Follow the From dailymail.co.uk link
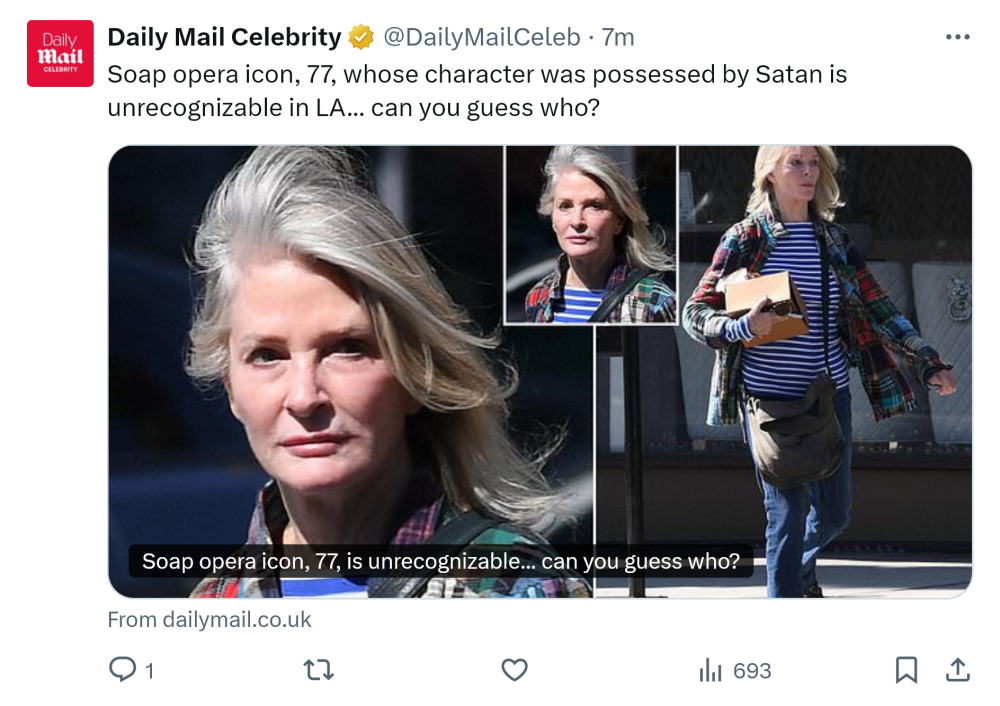This screenshot has width=1000, height=706. point(209,620)
